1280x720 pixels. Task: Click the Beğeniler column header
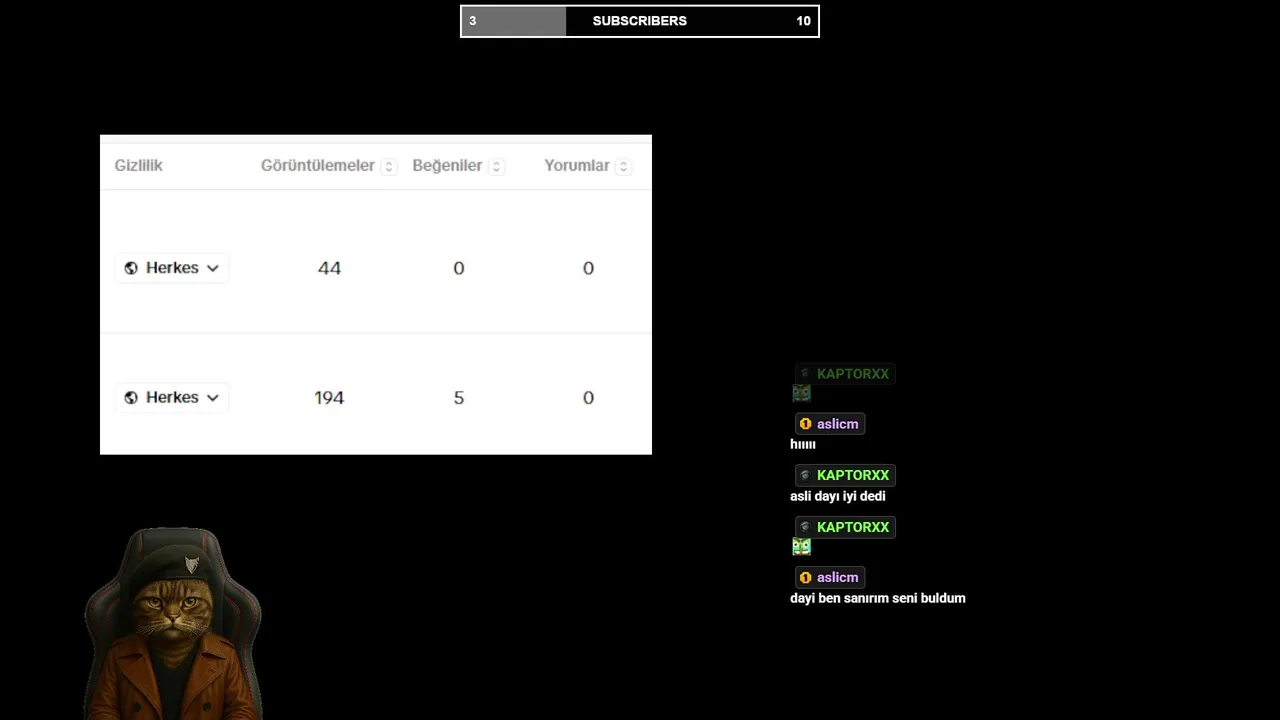pos(447,166)
